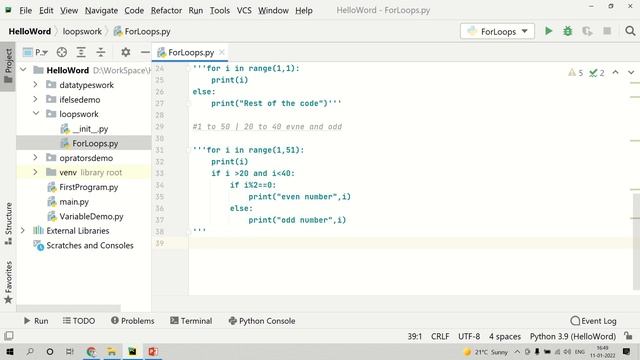Jump to next highlighted error arrow

[631, 72]
